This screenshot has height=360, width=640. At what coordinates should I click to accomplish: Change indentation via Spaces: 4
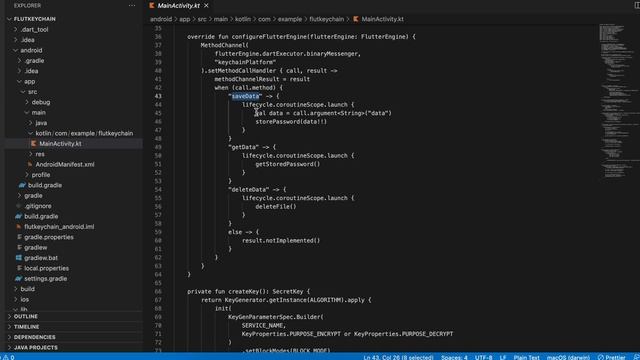click(x=454, y=357)
